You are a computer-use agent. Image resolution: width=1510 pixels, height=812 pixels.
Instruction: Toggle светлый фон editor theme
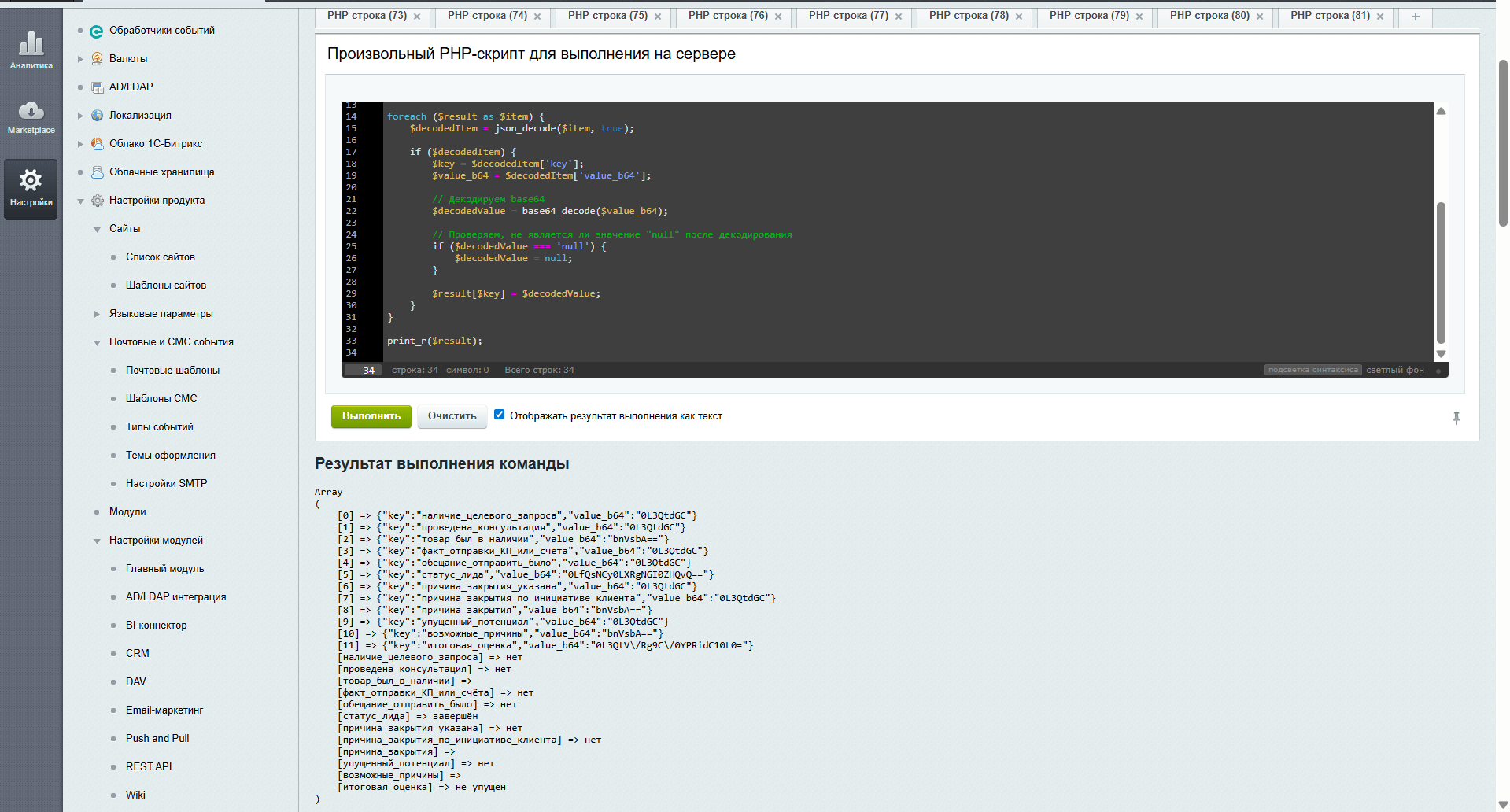(1395, 370)
